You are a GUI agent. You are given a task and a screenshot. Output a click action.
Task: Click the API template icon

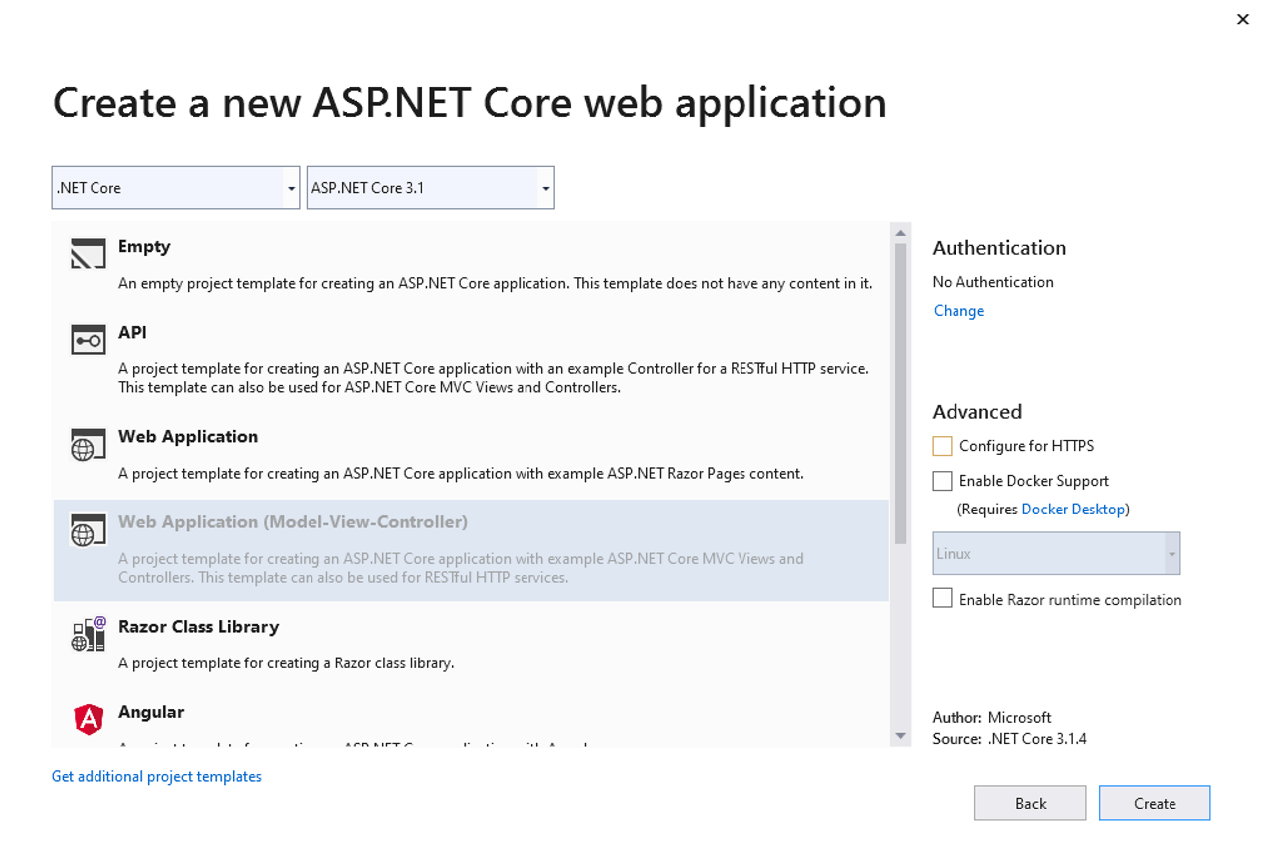click(88, 340)
